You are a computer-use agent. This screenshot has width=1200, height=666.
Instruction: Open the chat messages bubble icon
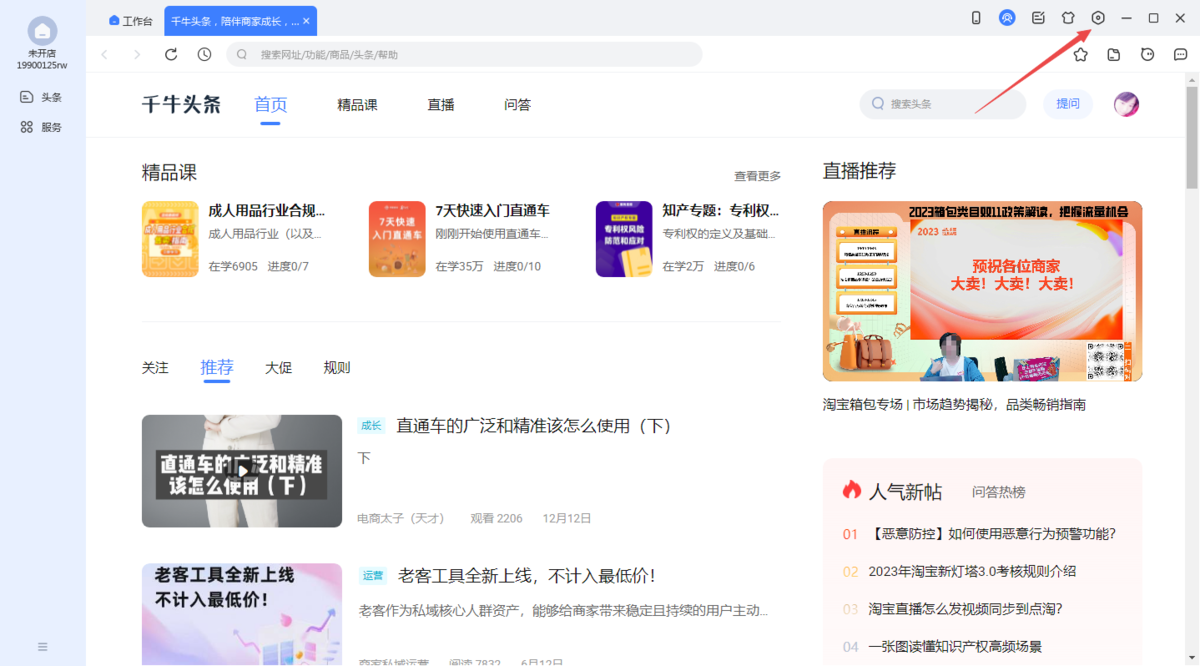tap(1181, 54)
